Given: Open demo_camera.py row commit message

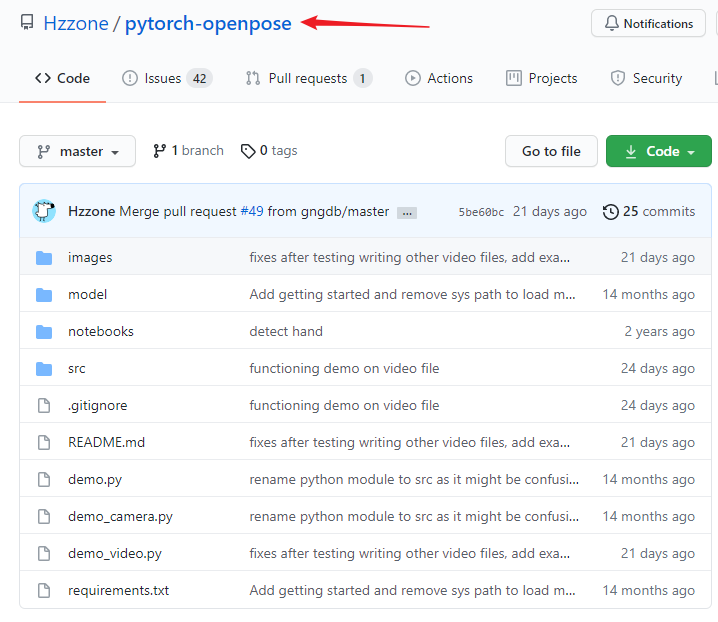Looking at the screenshot, I should tap(414, 517).
